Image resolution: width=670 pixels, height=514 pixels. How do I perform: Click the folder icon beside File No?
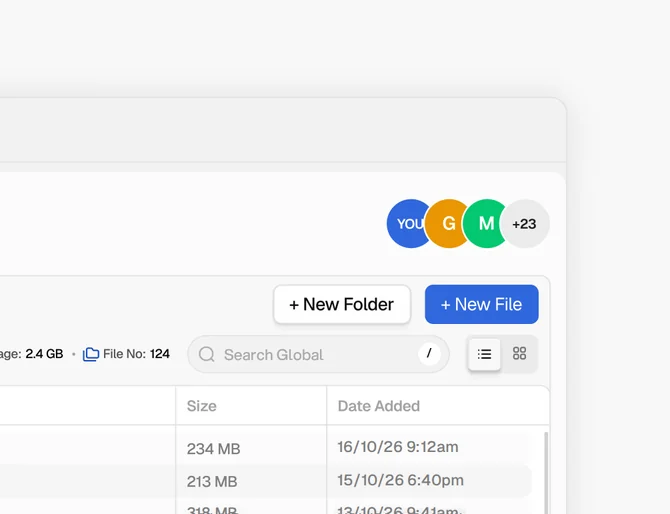[x=91, y=354]
